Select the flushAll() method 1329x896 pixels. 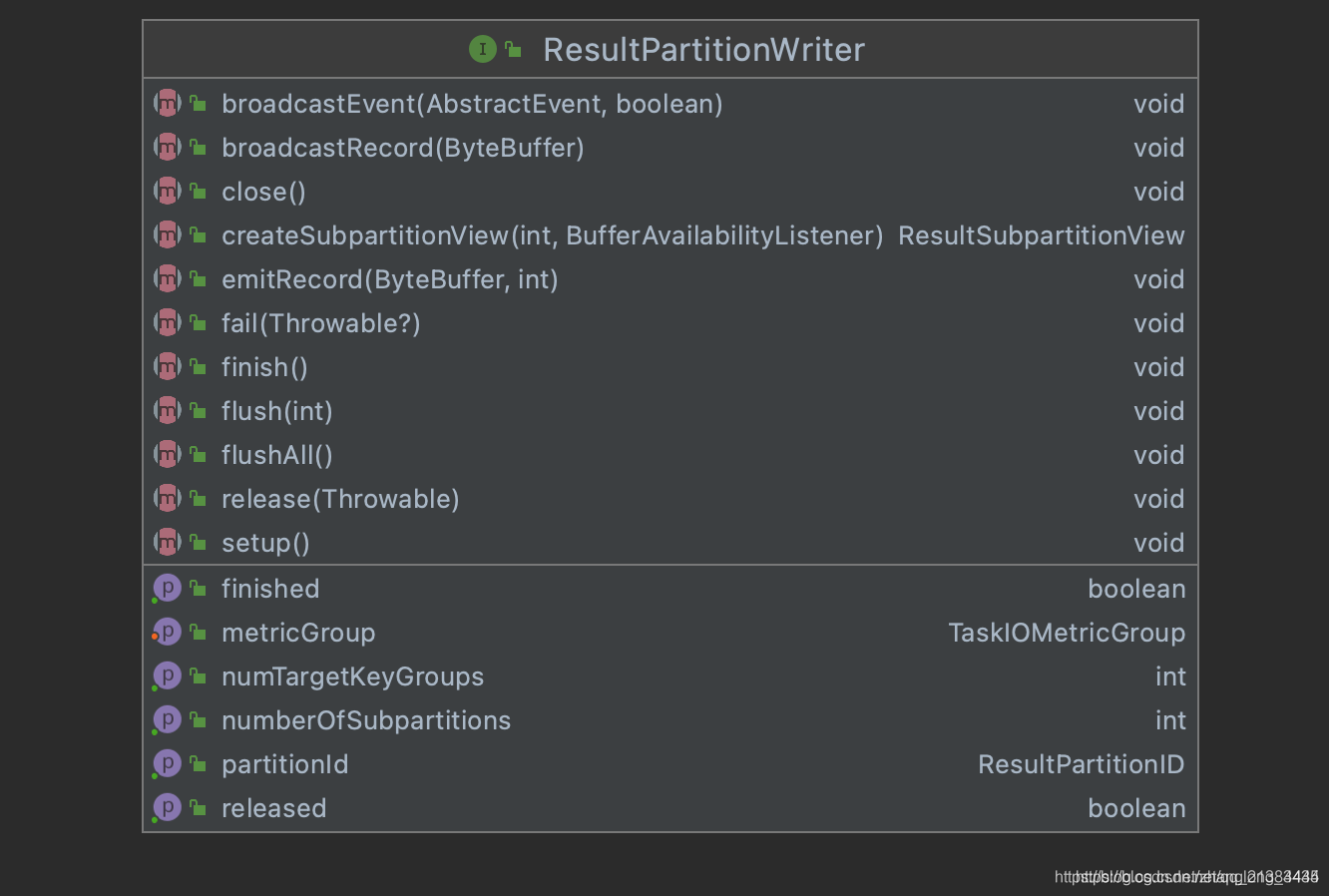[x=277, y=455]
